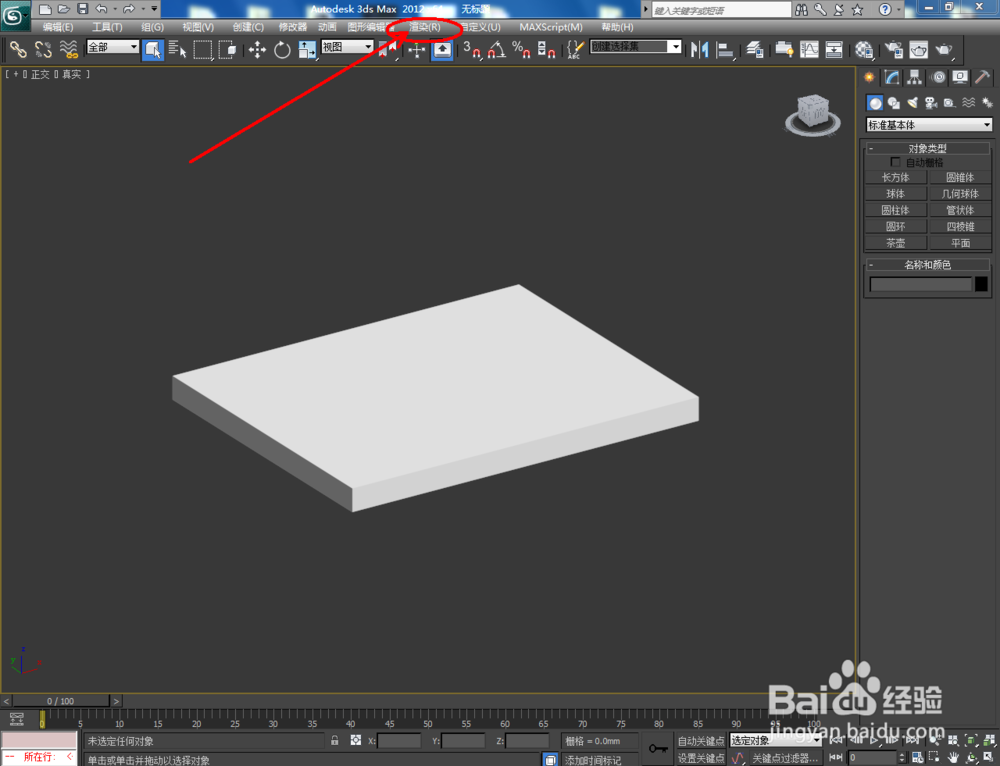1000x766 pixels.
Task: Open the 全部 selection filter dropdown
Action: [x=112, y=47]
